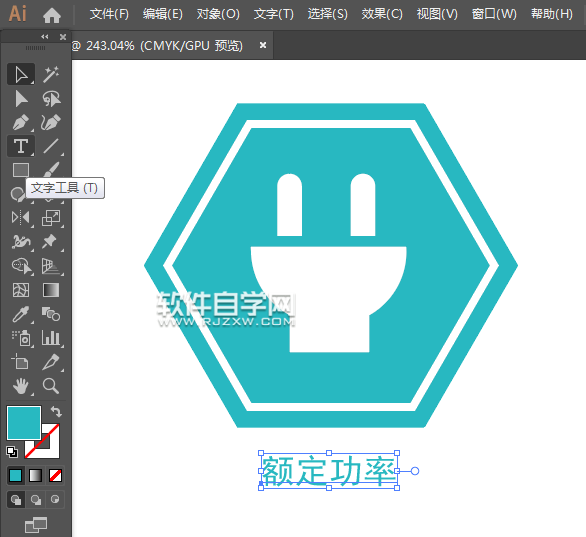Select the Column Graph tool
586x537 pixels.
pos(51,338)
